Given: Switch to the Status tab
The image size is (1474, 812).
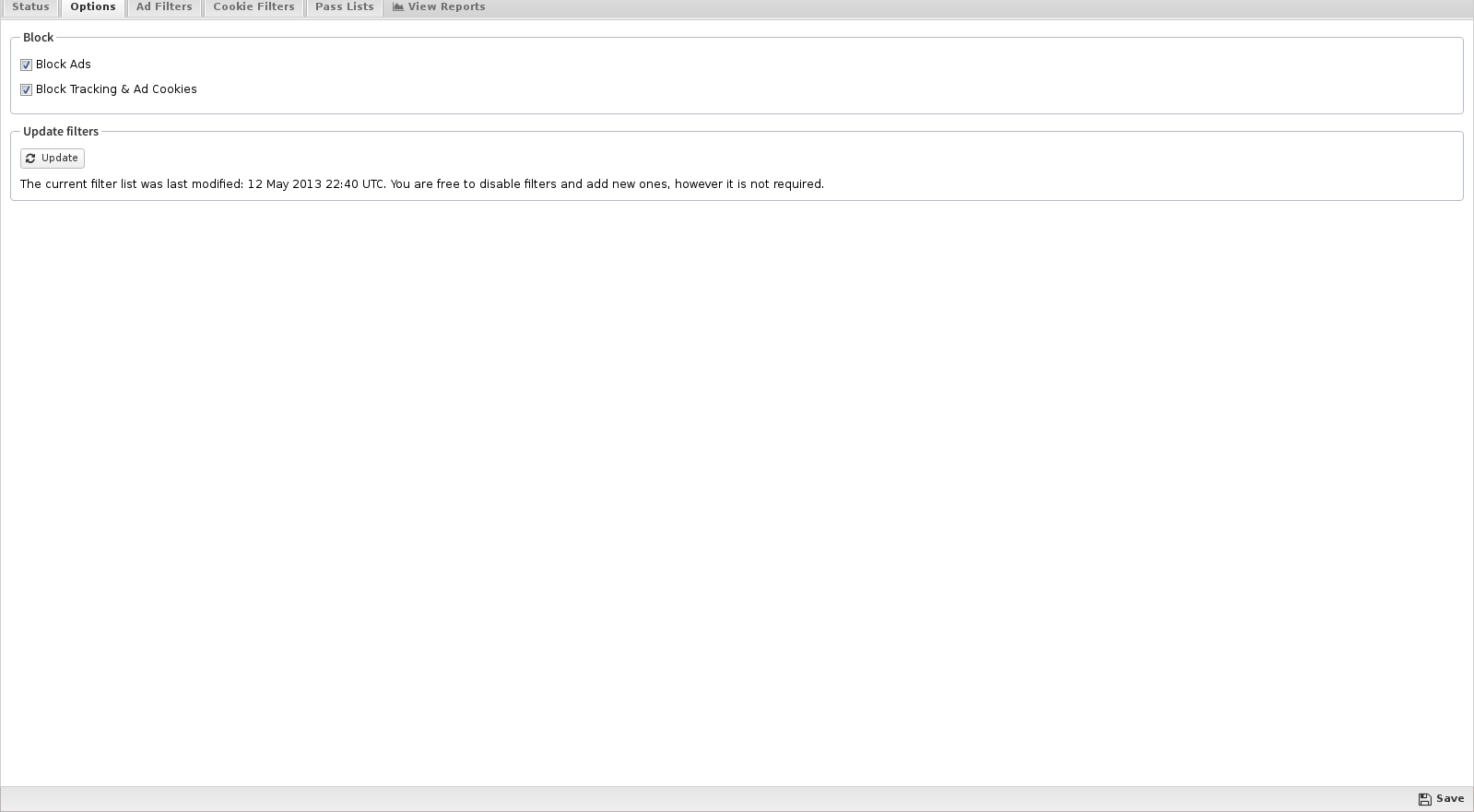Looking at the screenshot, I should coord(30,7).
